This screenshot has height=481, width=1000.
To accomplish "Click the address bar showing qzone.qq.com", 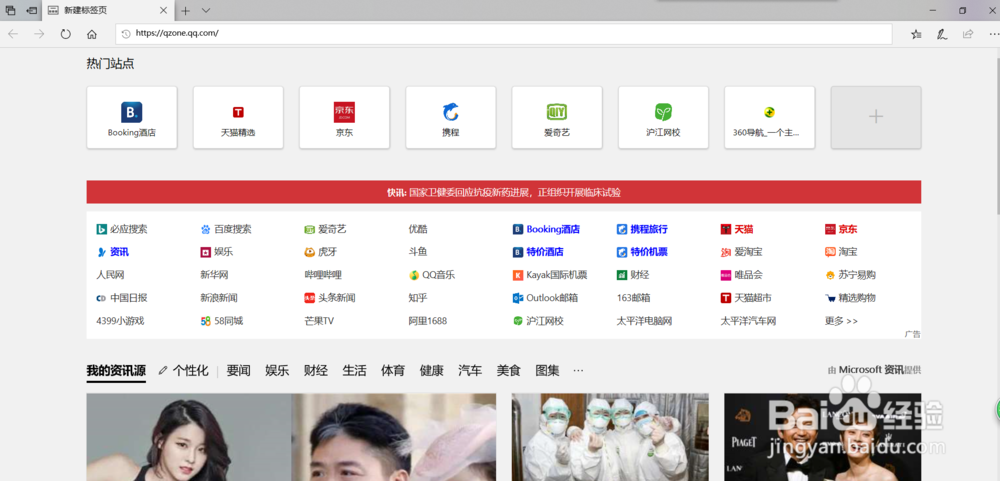I will click(504, 34).
